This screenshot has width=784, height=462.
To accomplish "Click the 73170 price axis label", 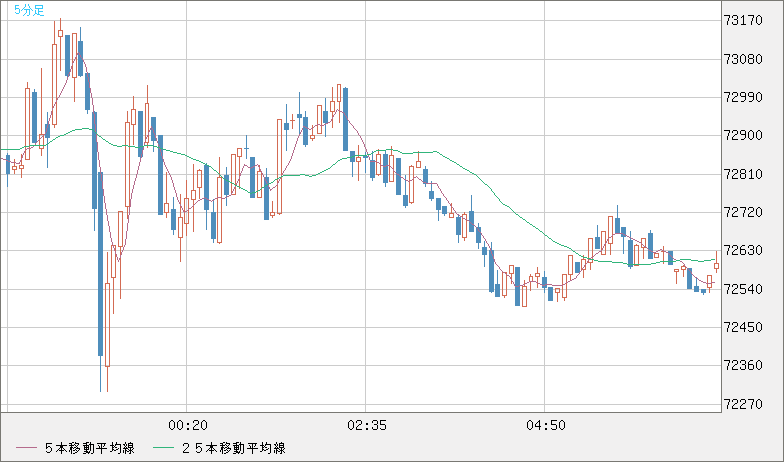I will pos(743,20).
